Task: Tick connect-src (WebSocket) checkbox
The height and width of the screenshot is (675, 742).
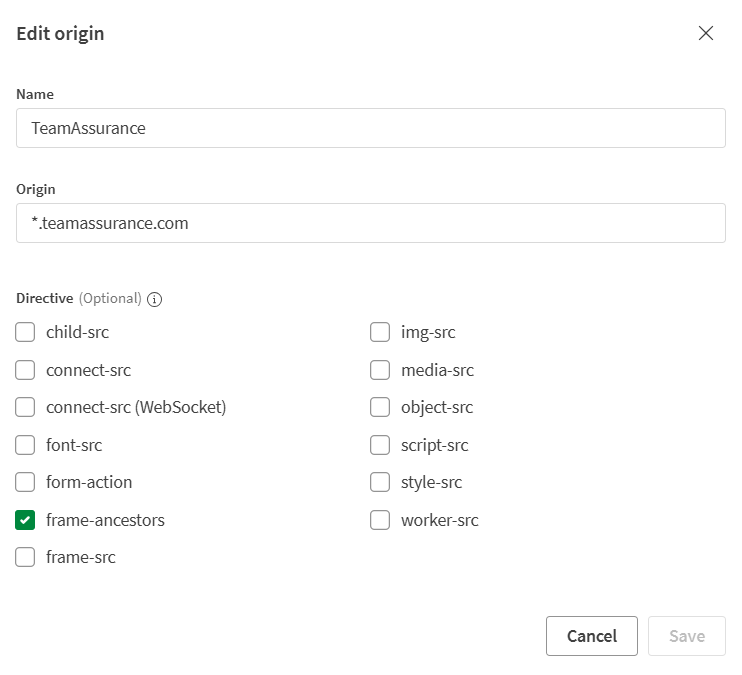Action: (25, 407)
